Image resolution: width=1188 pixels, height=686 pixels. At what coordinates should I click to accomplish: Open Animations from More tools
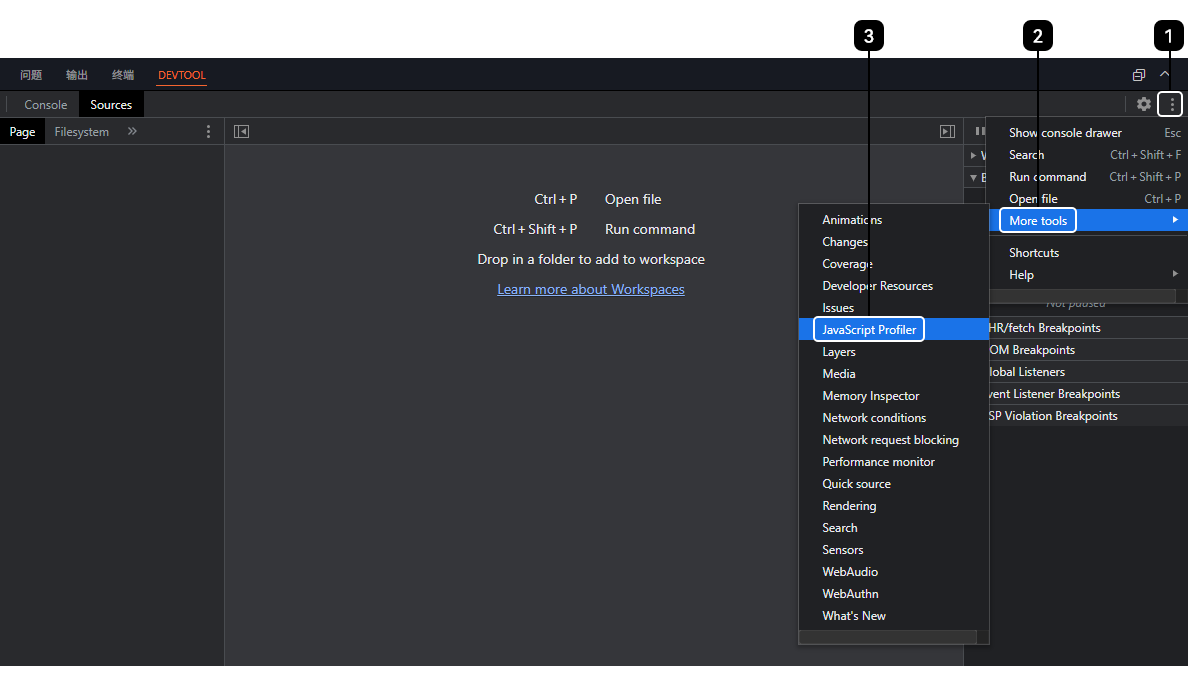click(x=893, y=220)
